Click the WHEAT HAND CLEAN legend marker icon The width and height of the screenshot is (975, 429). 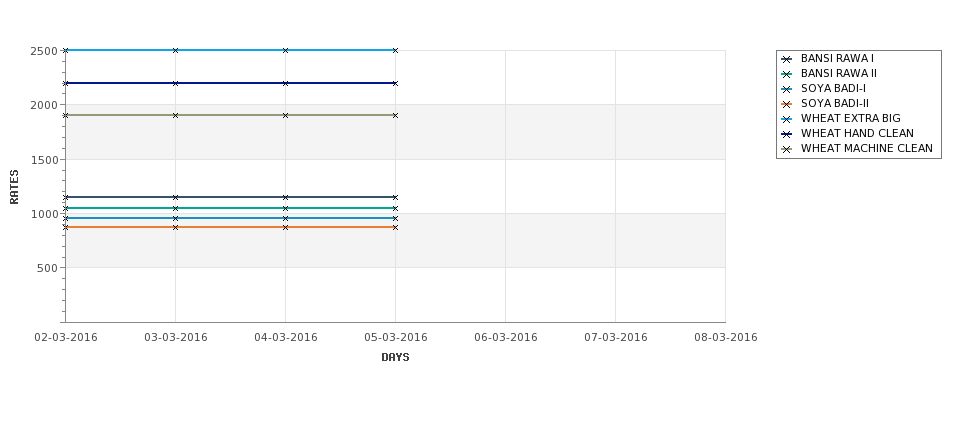coord(787,134)
